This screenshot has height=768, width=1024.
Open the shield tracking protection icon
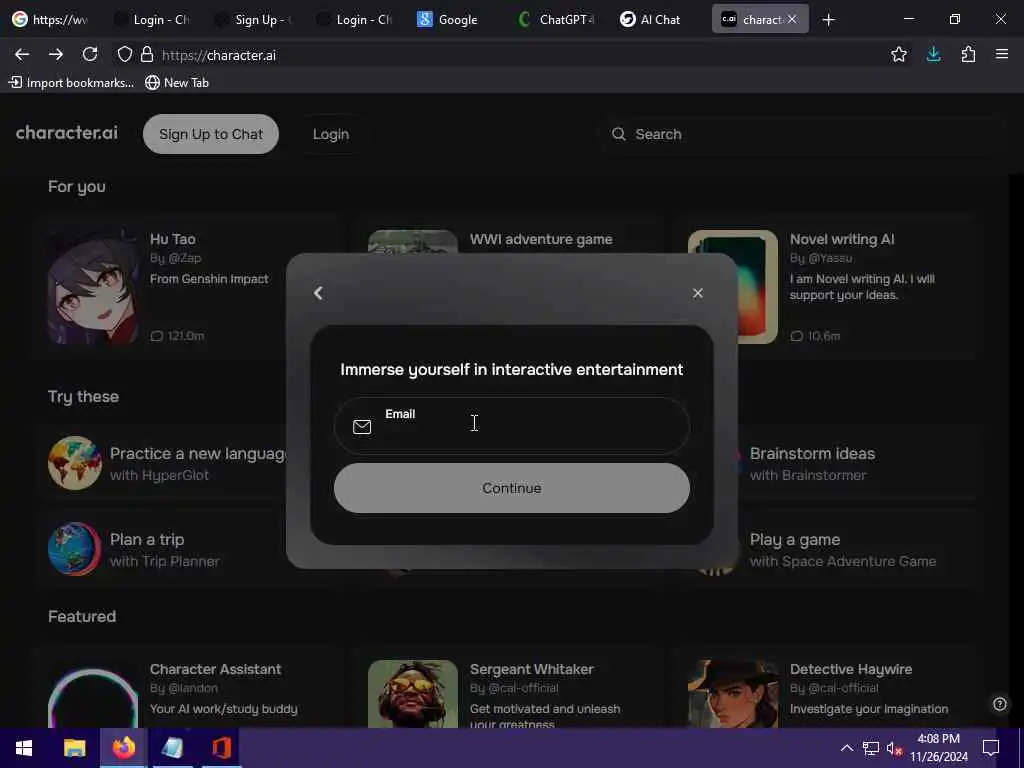(x=125, y=55)
